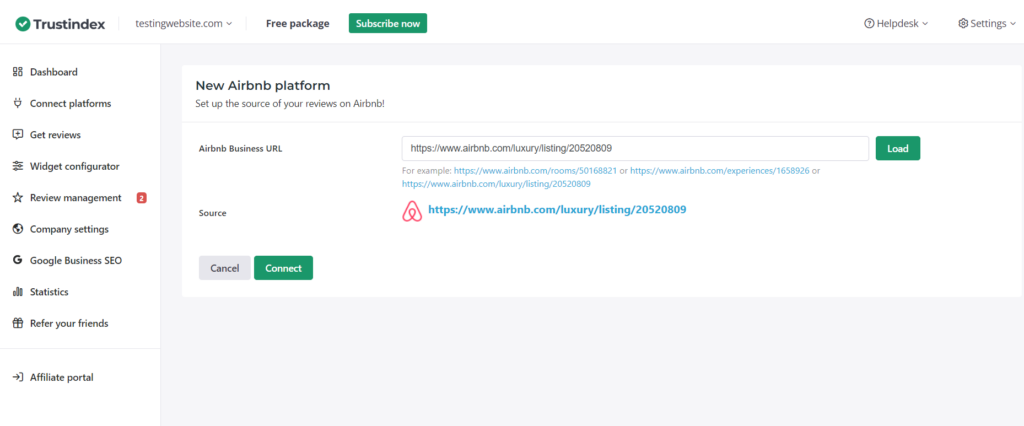Viewport: 1024px width, 426px height.
Task: Click the Widget configurator sliders icon
Action: [x=18, y=166]
